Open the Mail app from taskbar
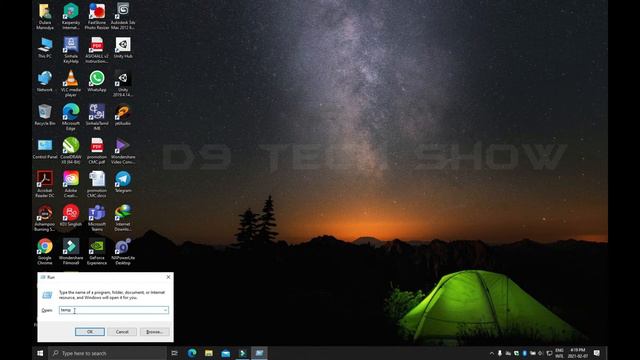The height and width of the screenshot is (360, 640). (225, 353)
